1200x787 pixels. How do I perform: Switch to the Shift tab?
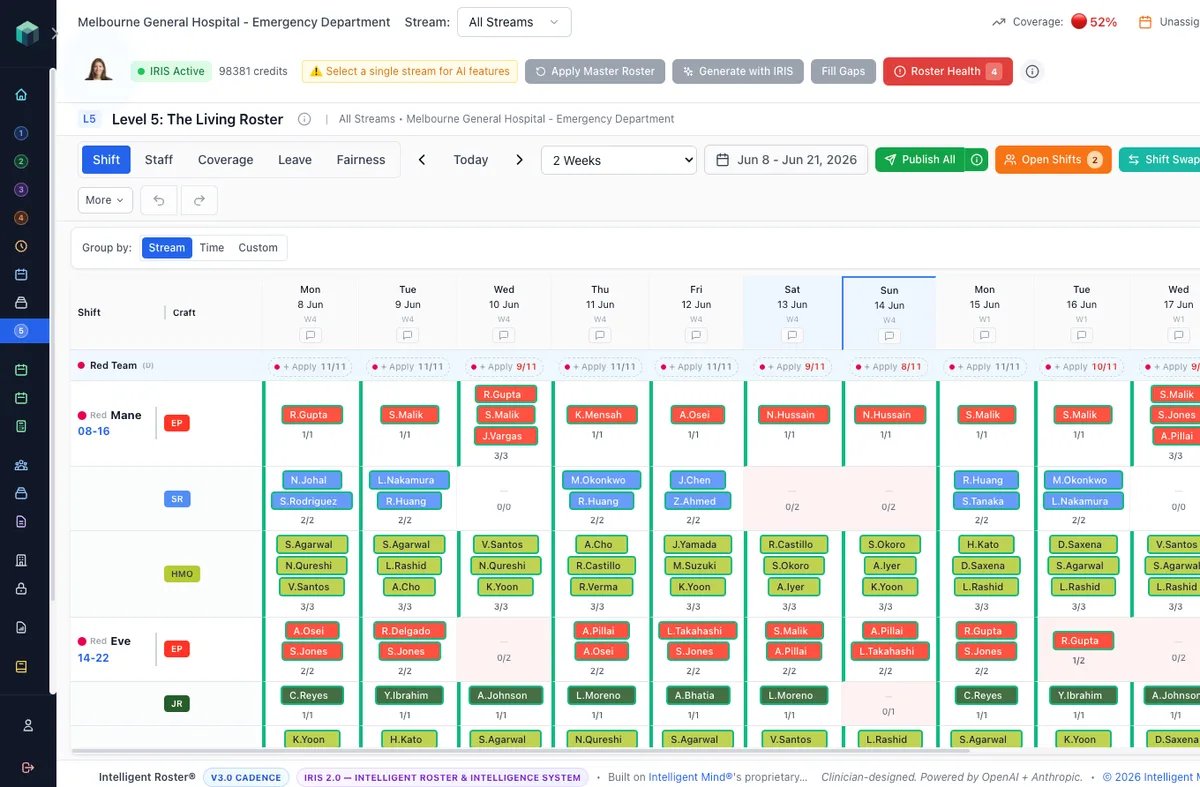click(x=106, y=160)
